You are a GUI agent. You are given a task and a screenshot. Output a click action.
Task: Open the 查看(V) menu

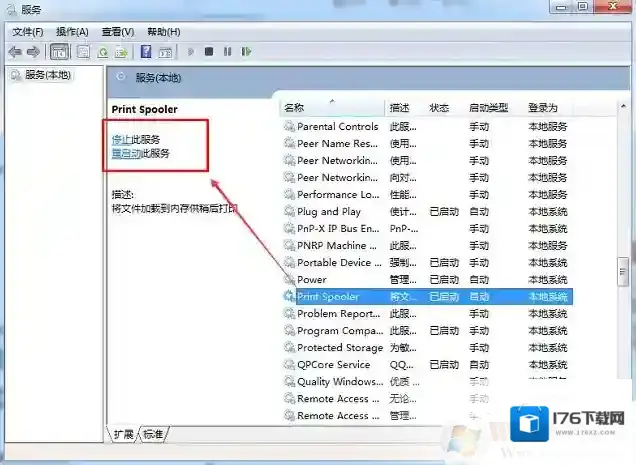click(118, 32)
